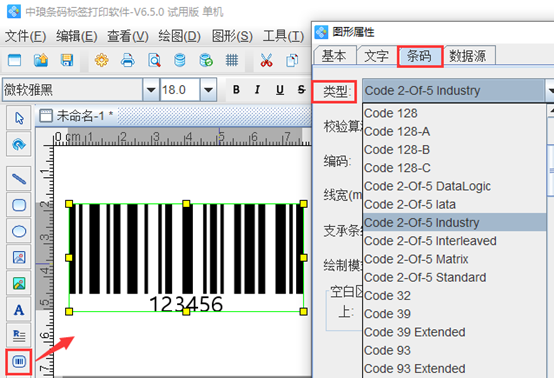Select the arrow pointer tool
The width and height of the screenshot is (554, 378).
[19, 118]
